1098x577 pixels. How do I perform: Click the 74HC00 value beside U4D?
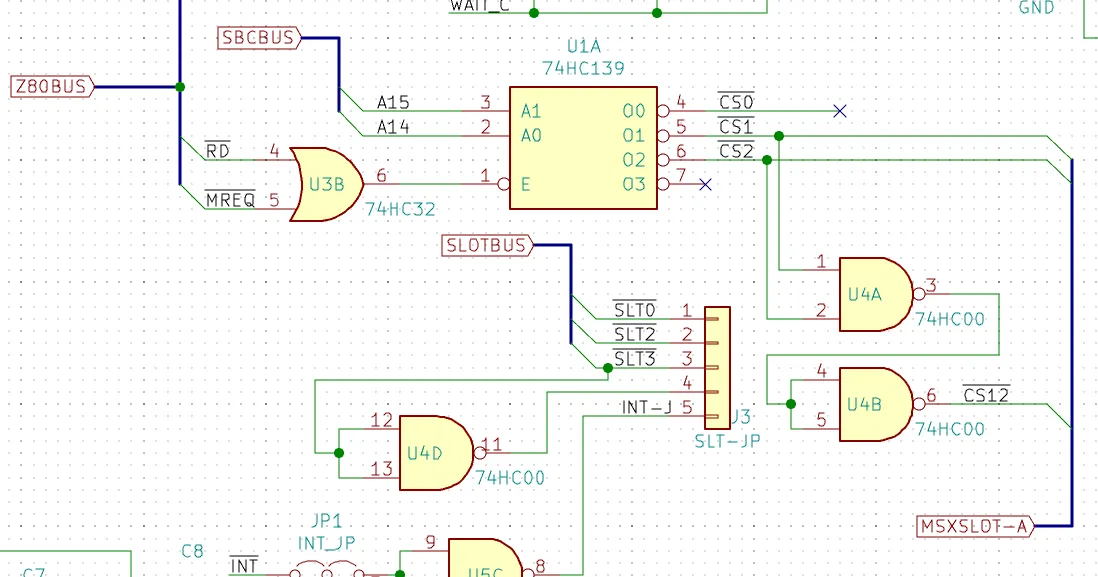click(510, 478)
